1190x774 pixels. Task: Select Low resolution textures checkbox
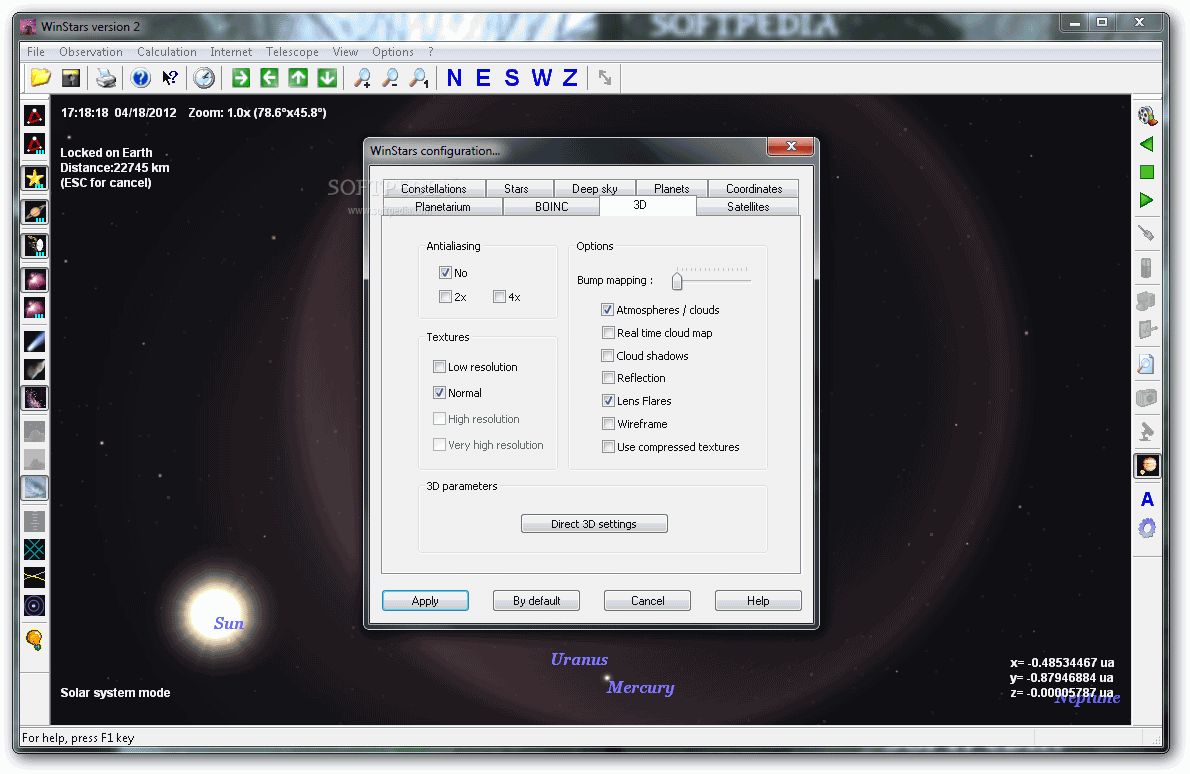[439, 367]
